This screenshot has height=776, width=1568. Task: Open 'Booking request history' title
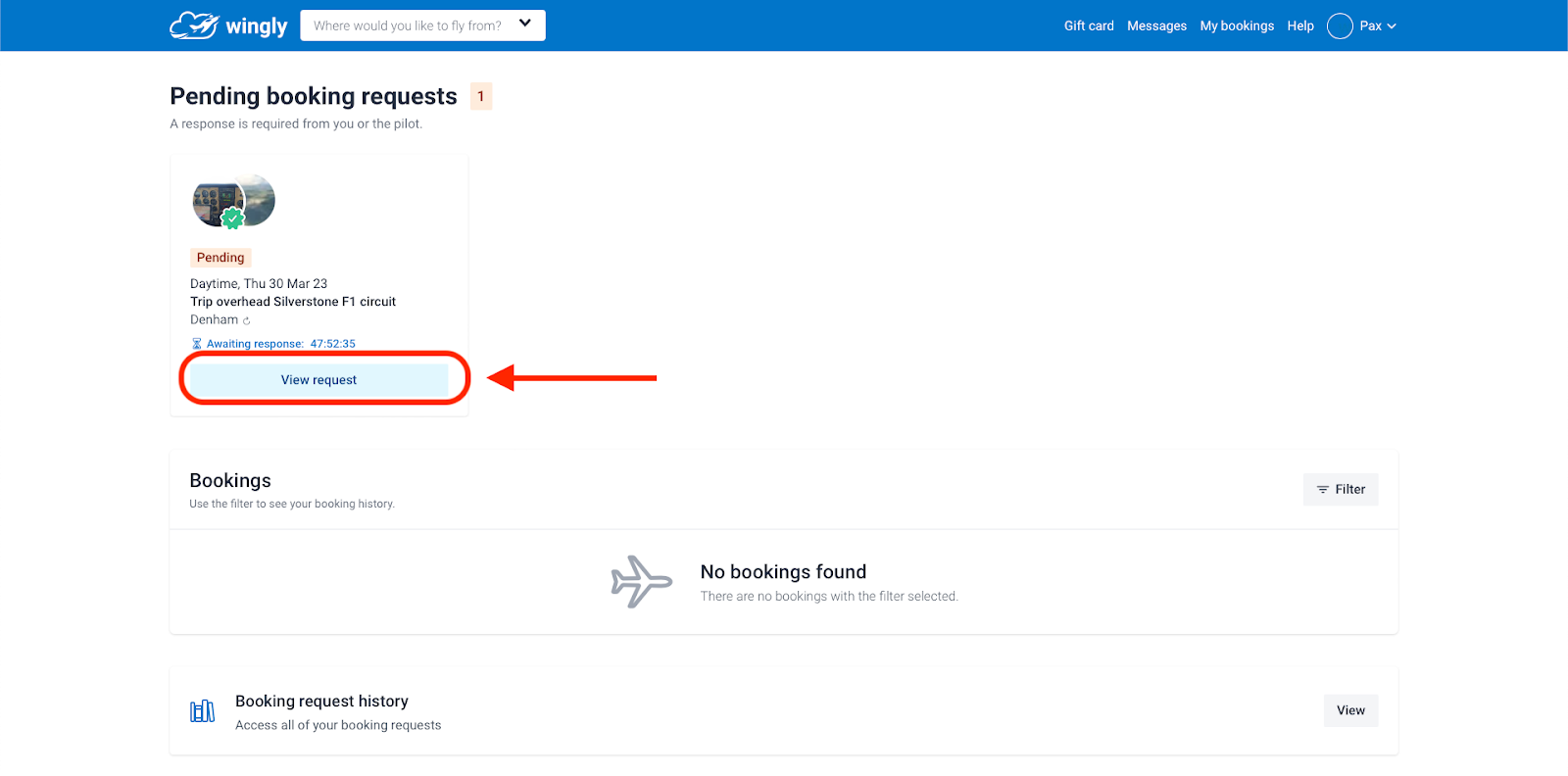tap(321, 702)
